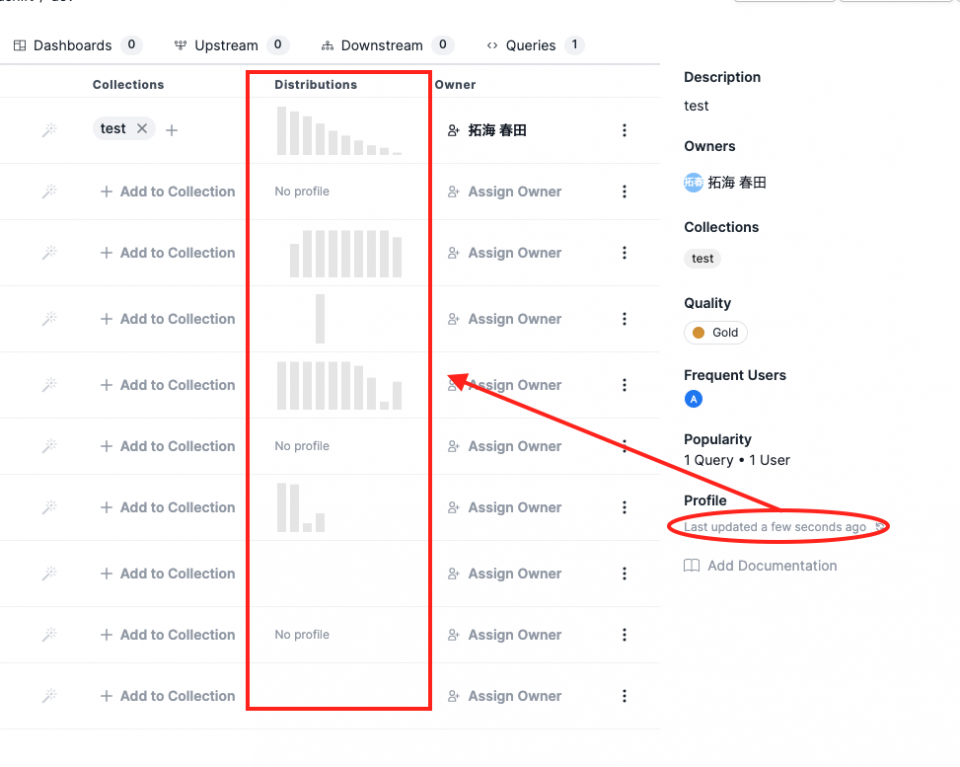The height and width of the screenshot is (767, 960).
Task: Click magic wand icon in the eighth row
Action: [x=49, y=573]
